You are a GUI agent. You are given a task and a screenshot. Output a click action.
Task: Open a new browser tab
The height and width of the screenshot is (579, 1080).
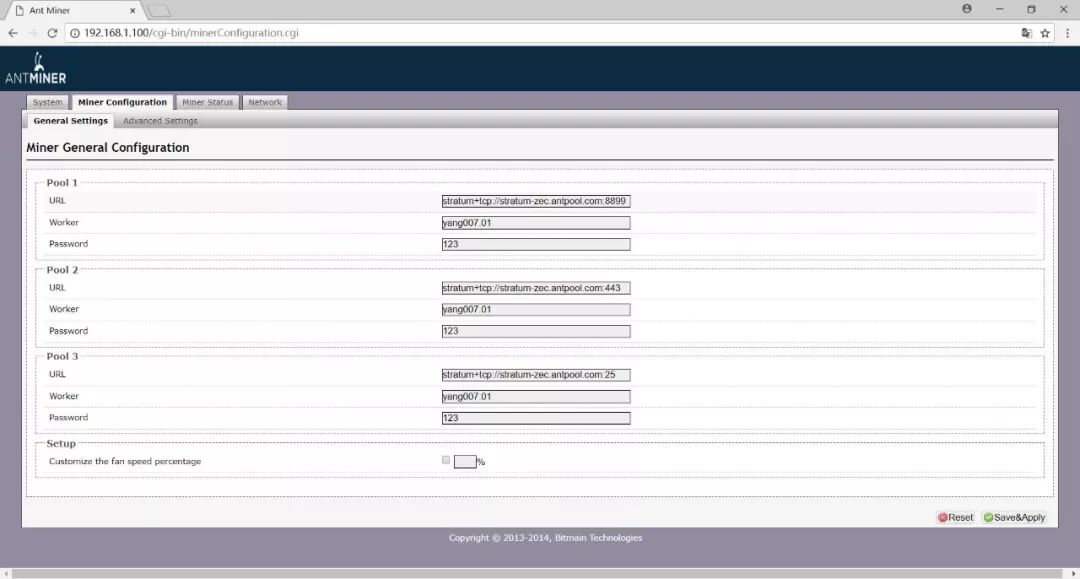[159, 11]
